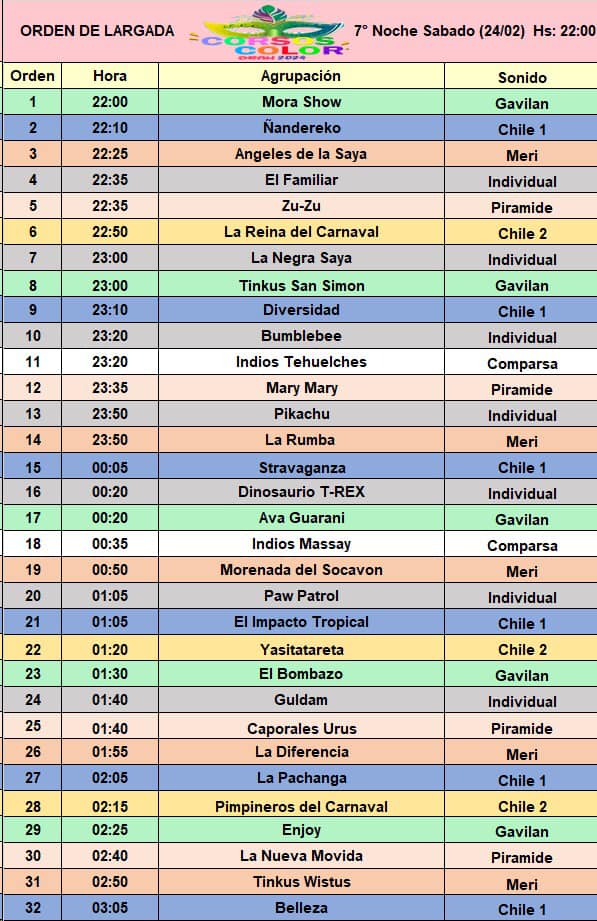Click the 00:05 time for Stravaganza
This screenshot has height=921, width=597.
(110, 468)
